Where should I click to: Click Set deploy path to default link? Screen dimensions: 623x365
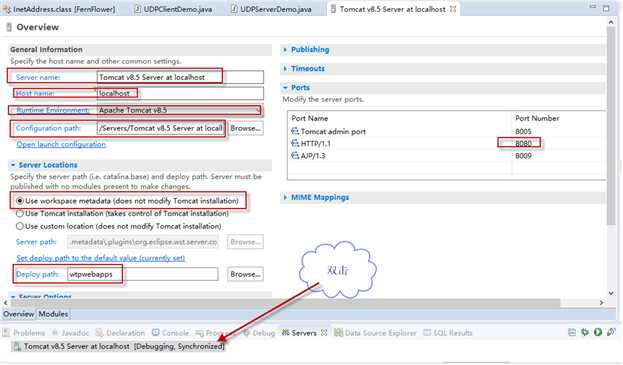point(101,258)
